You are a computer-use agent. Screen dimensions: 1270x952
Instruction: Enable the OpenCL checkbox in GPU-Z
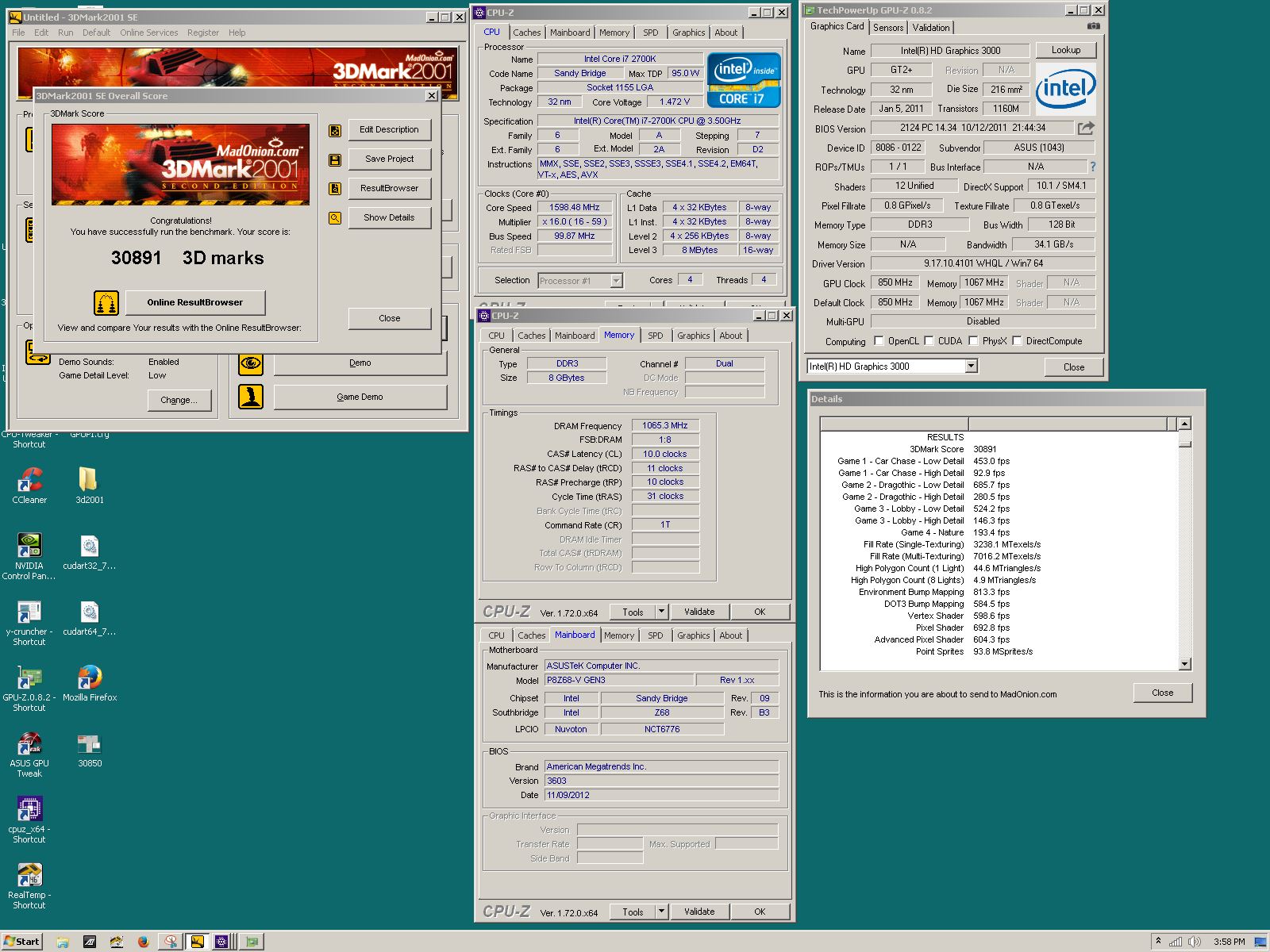point(879,341)
